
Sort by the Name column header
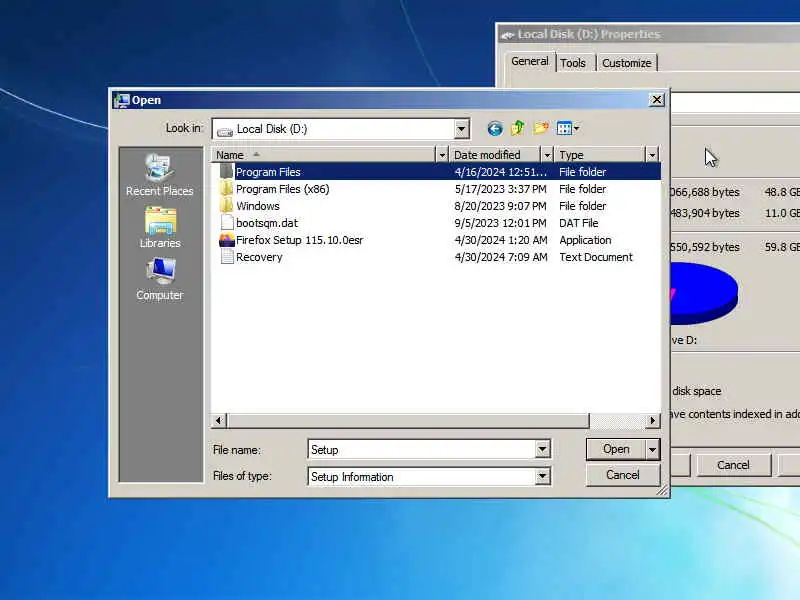pyautogui.click(x=323, y=155)
